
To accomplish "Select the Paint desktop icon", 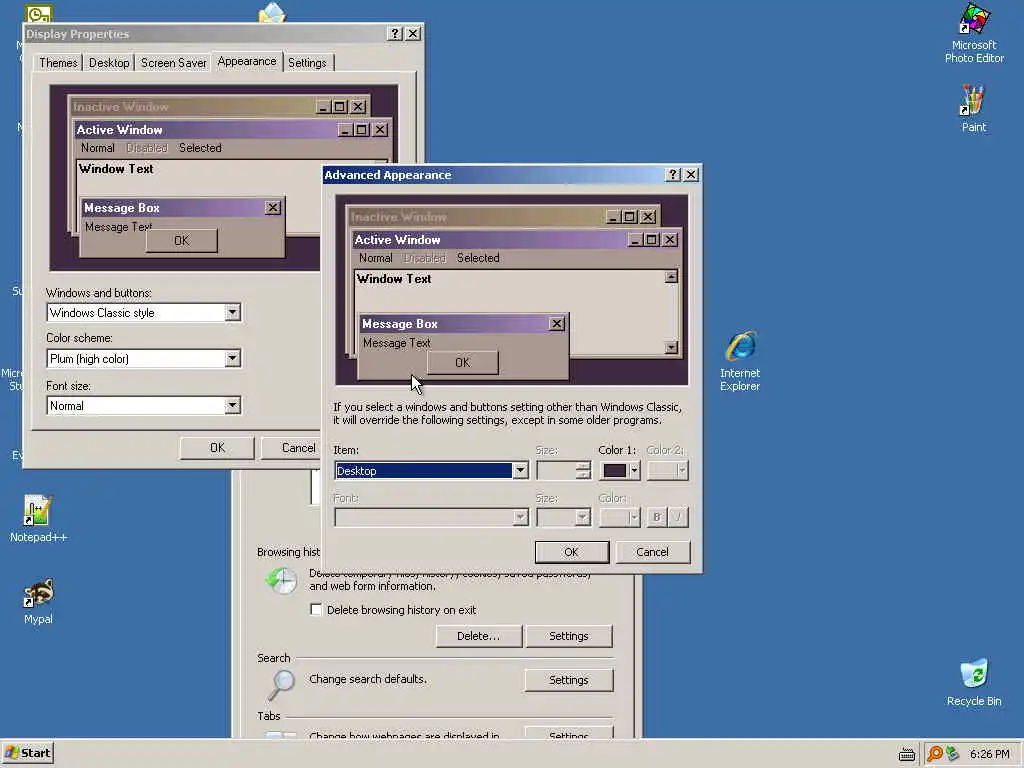I will 973,108.
